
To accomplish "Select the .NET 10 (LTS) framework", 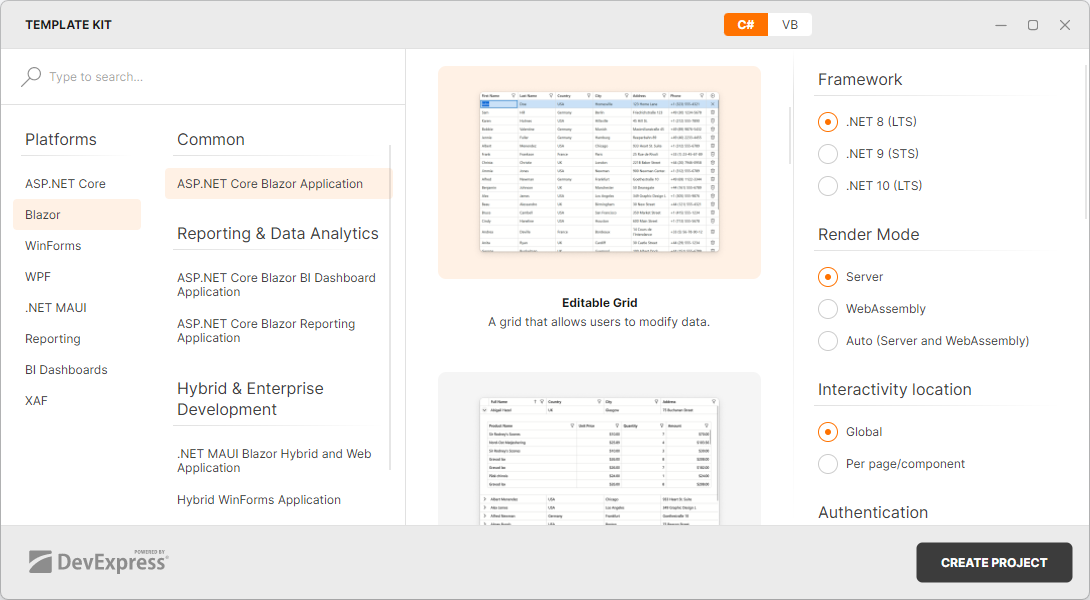I will tap(828, 186).
